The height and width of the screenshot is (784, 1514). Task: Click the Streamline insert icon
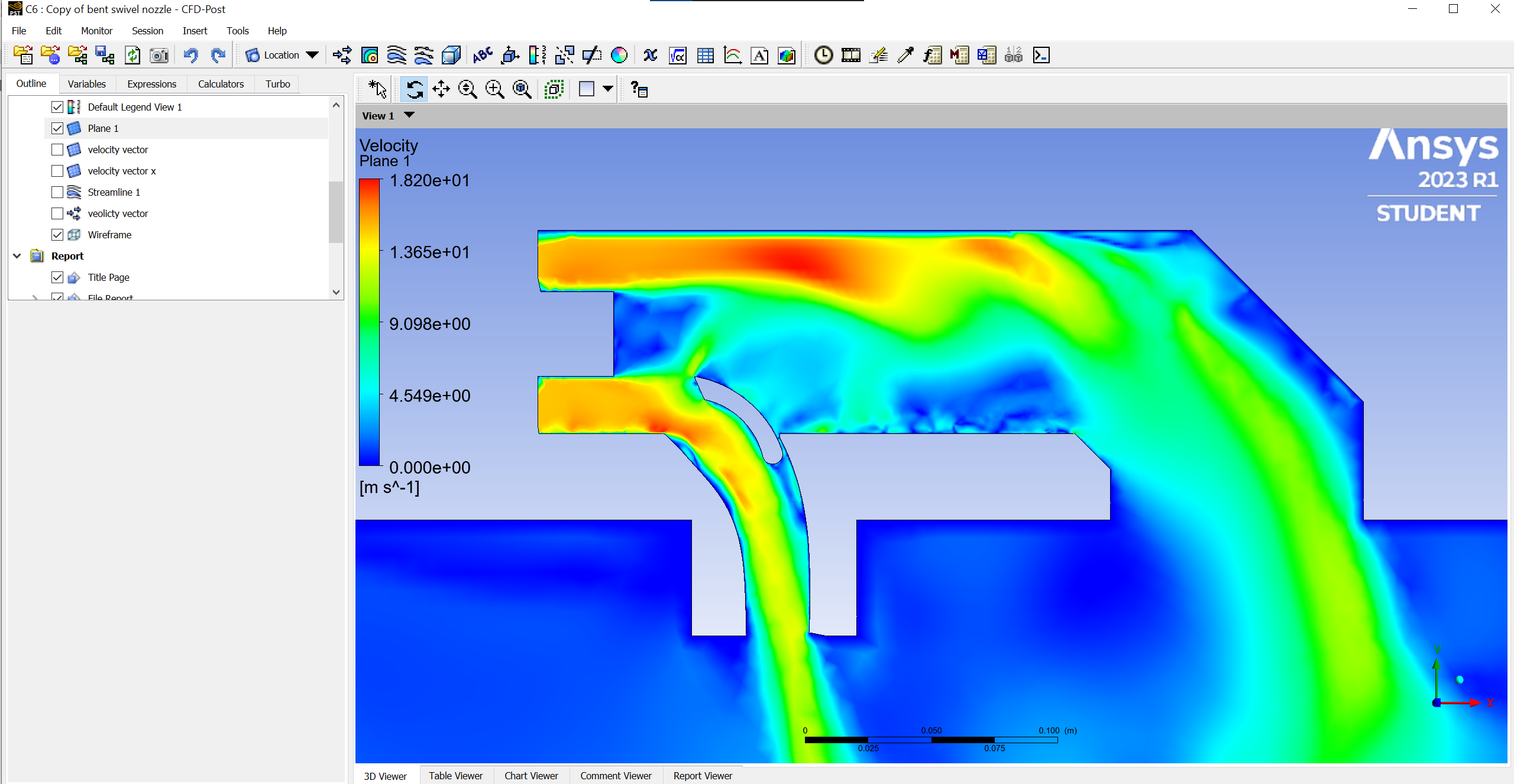pos(397,56)
